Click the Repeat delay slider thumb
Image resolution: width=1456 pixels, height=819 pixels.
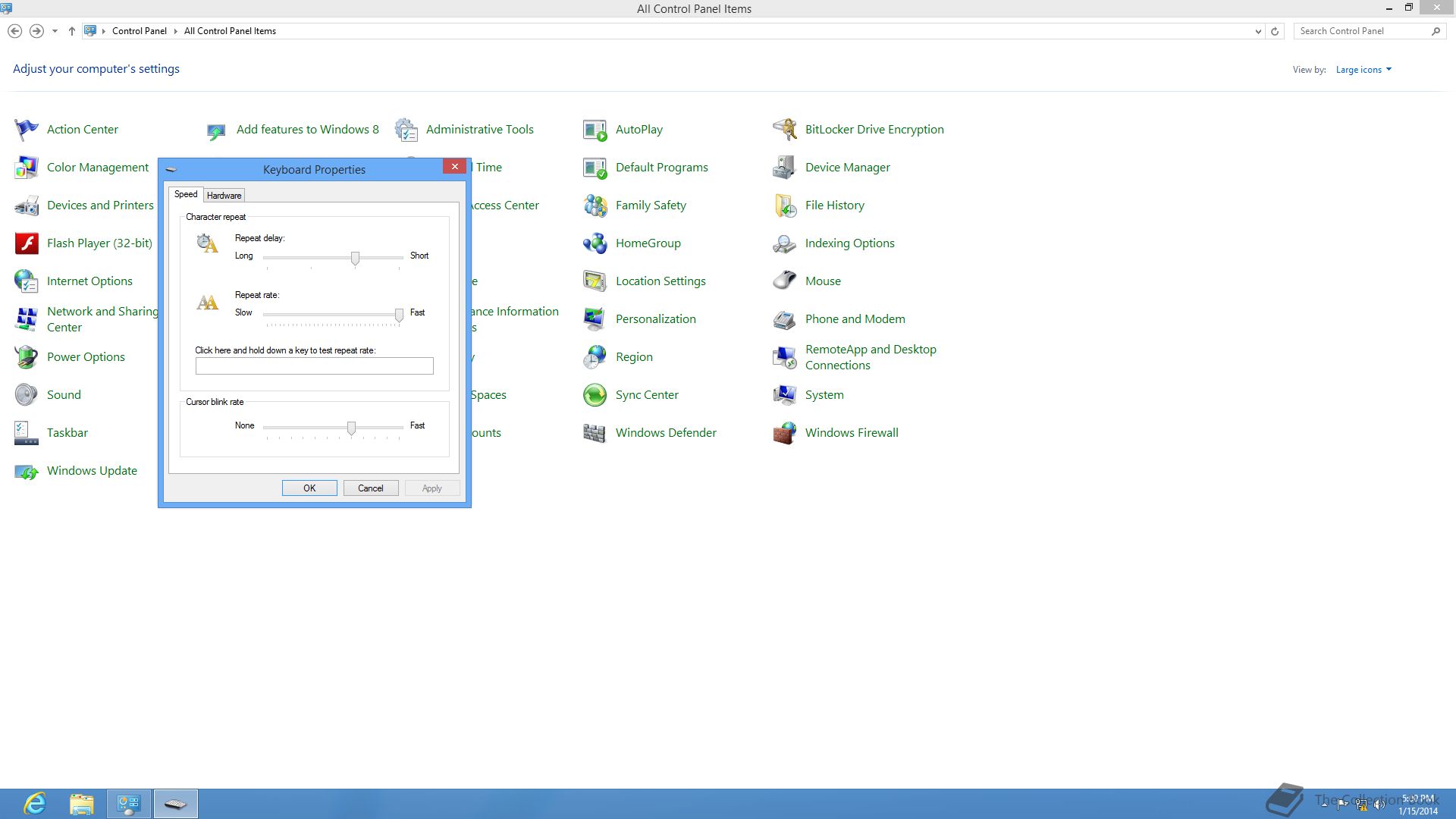click(355, 259)
